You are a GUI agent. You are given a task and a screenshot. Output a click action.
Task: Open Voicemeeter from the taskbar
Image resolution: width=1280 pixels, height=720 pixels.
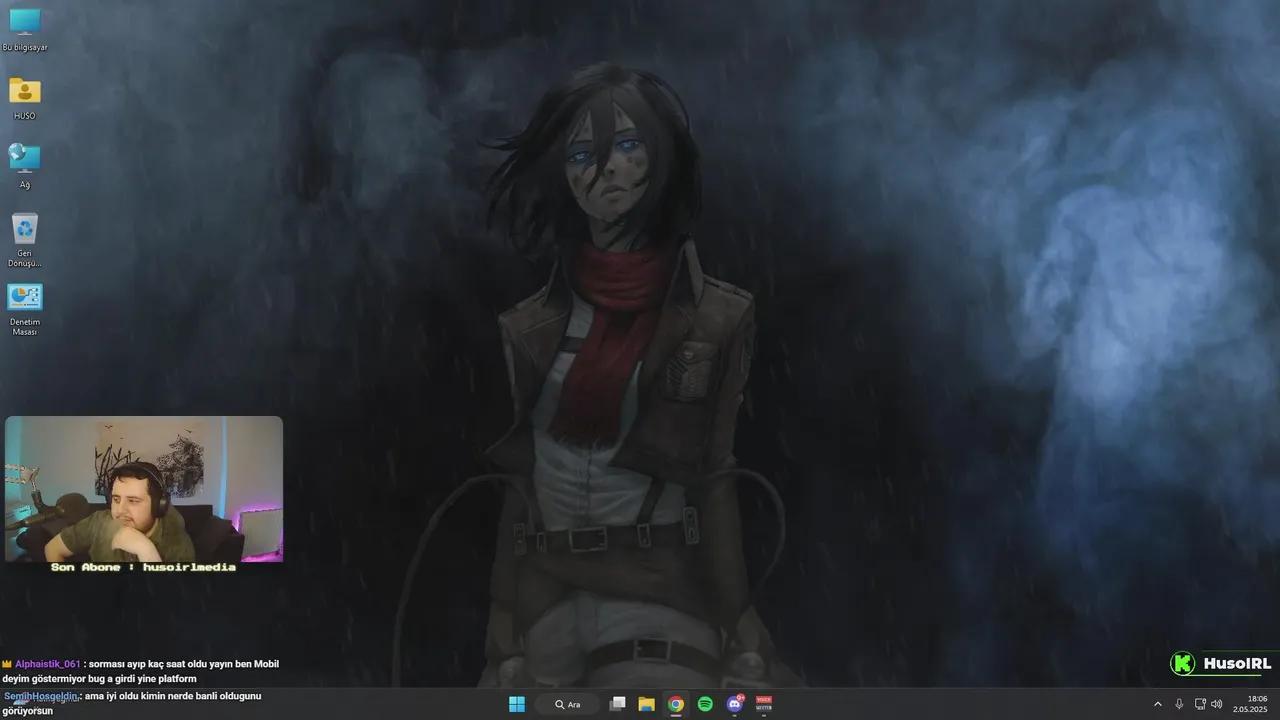click(764, 704)
